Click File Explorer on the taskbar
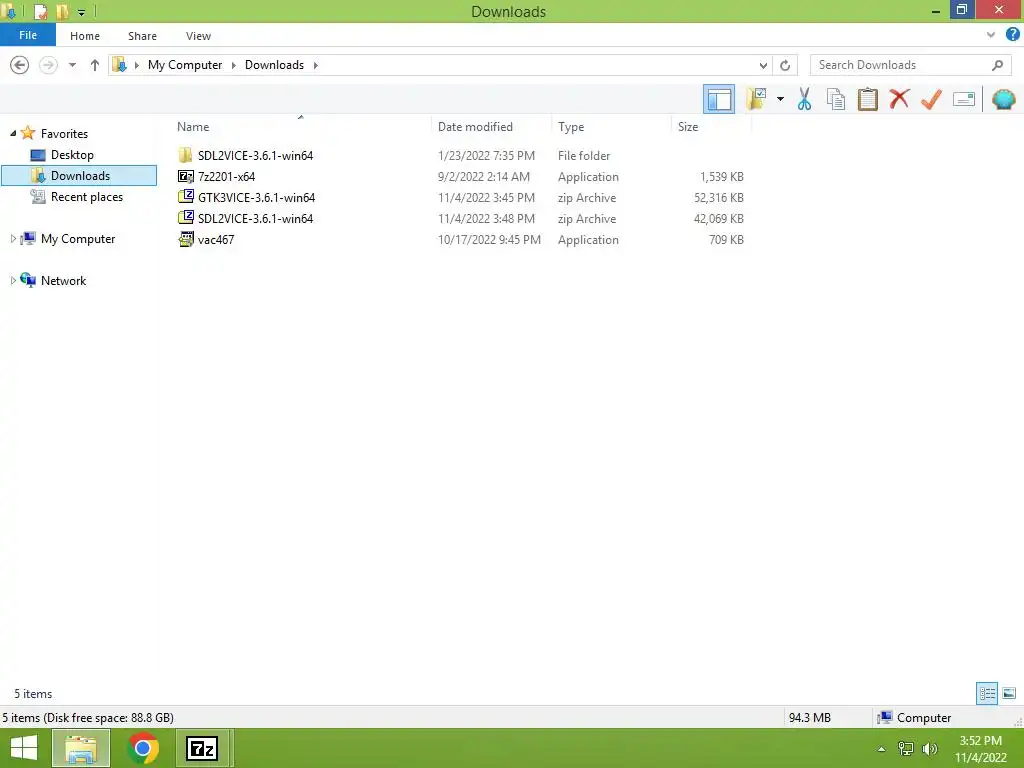 point(81,748)
